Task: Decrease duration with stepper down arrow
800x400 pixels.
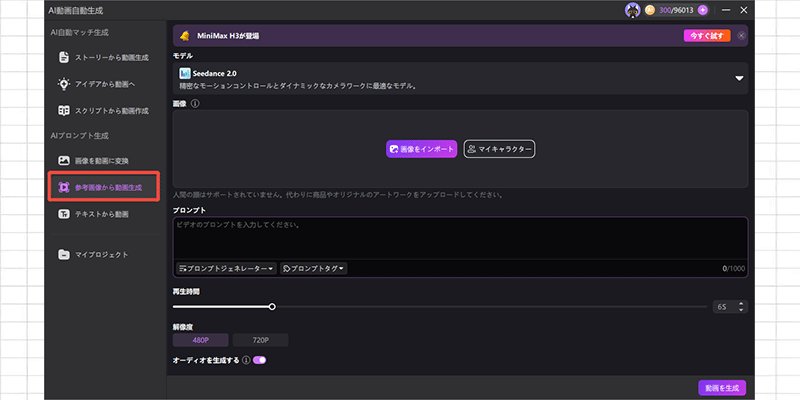Action: click(x=741, y=310)
